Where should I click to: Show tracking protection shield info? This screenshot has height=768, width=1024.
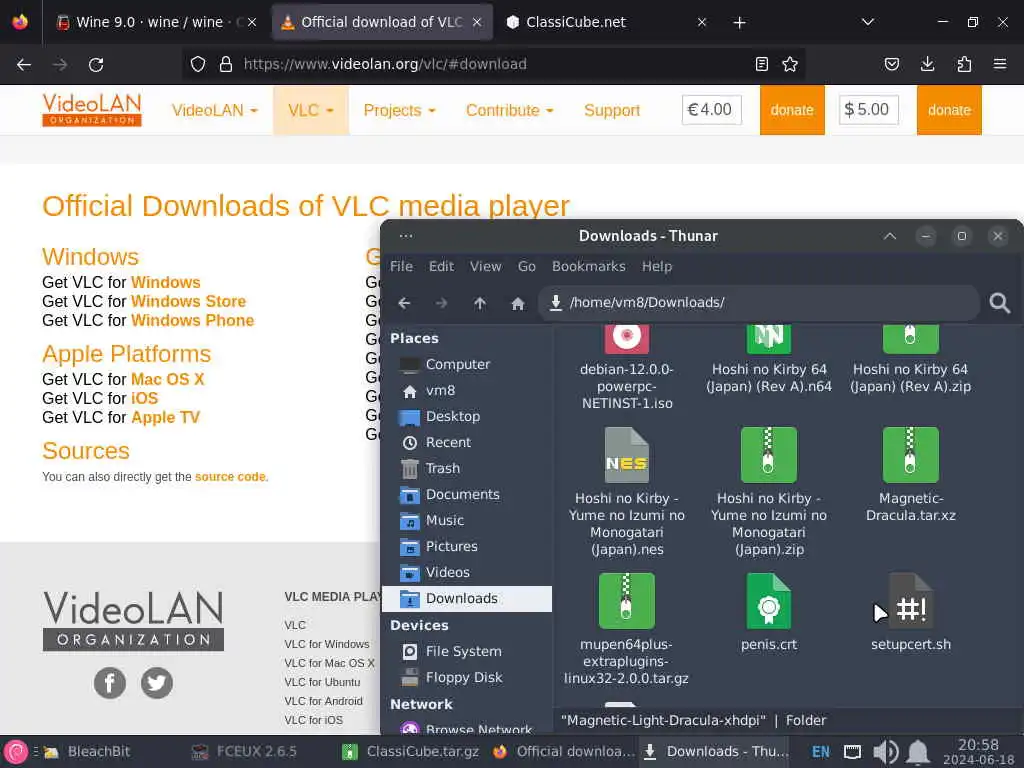point(198,64)
